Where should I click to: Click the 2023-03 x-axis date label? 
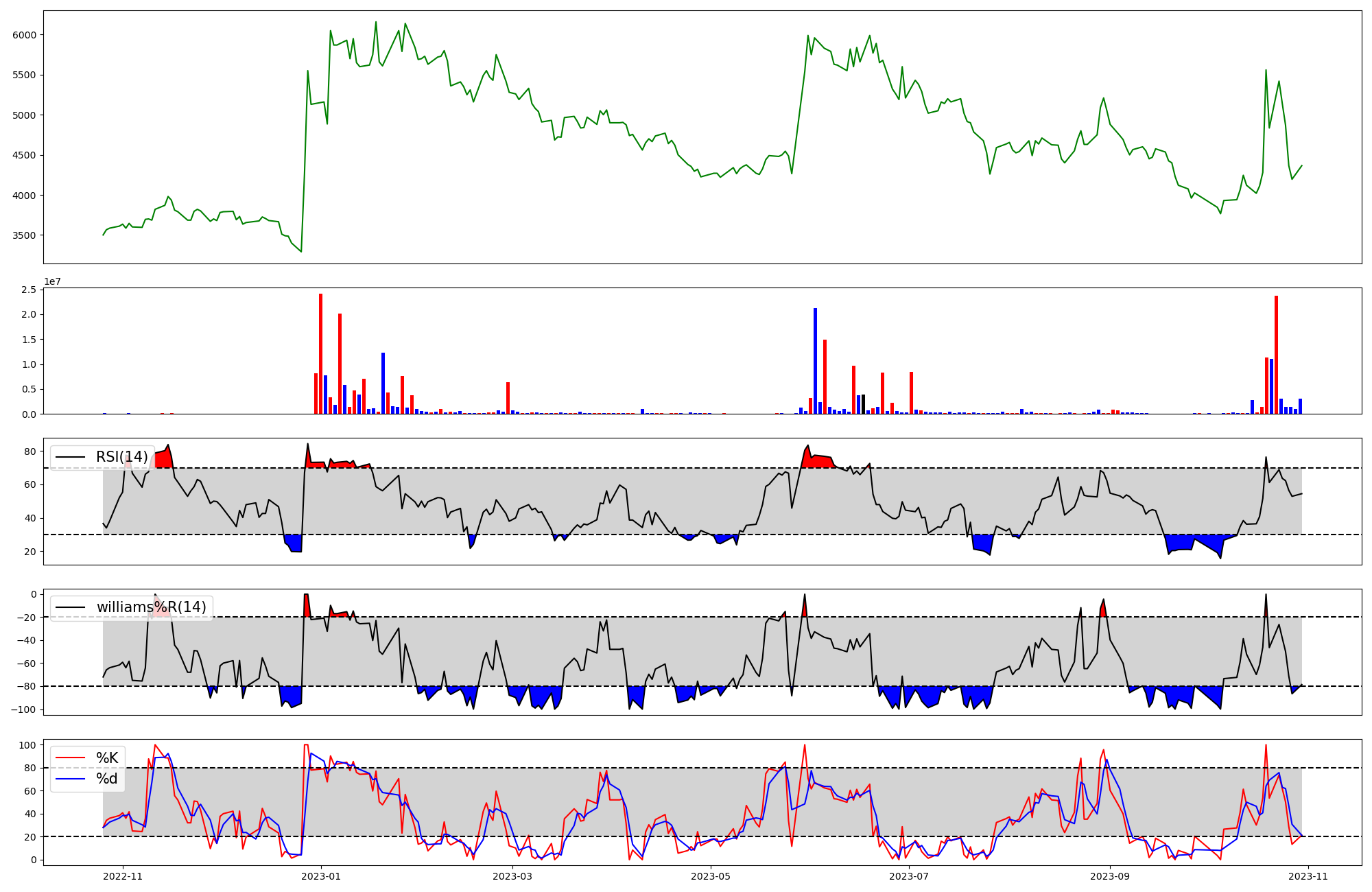(x=512, y=876)
